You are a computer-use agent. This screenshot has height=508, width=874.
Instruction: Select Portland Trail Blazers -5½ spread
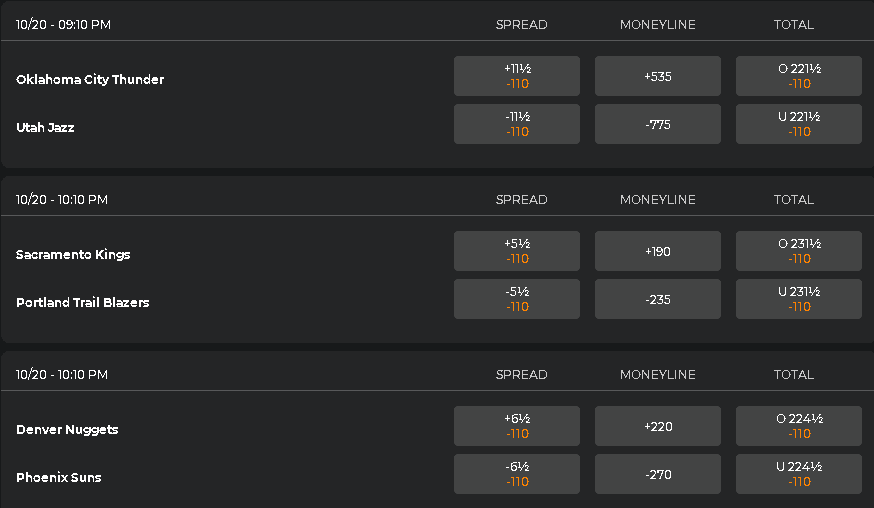517,299
